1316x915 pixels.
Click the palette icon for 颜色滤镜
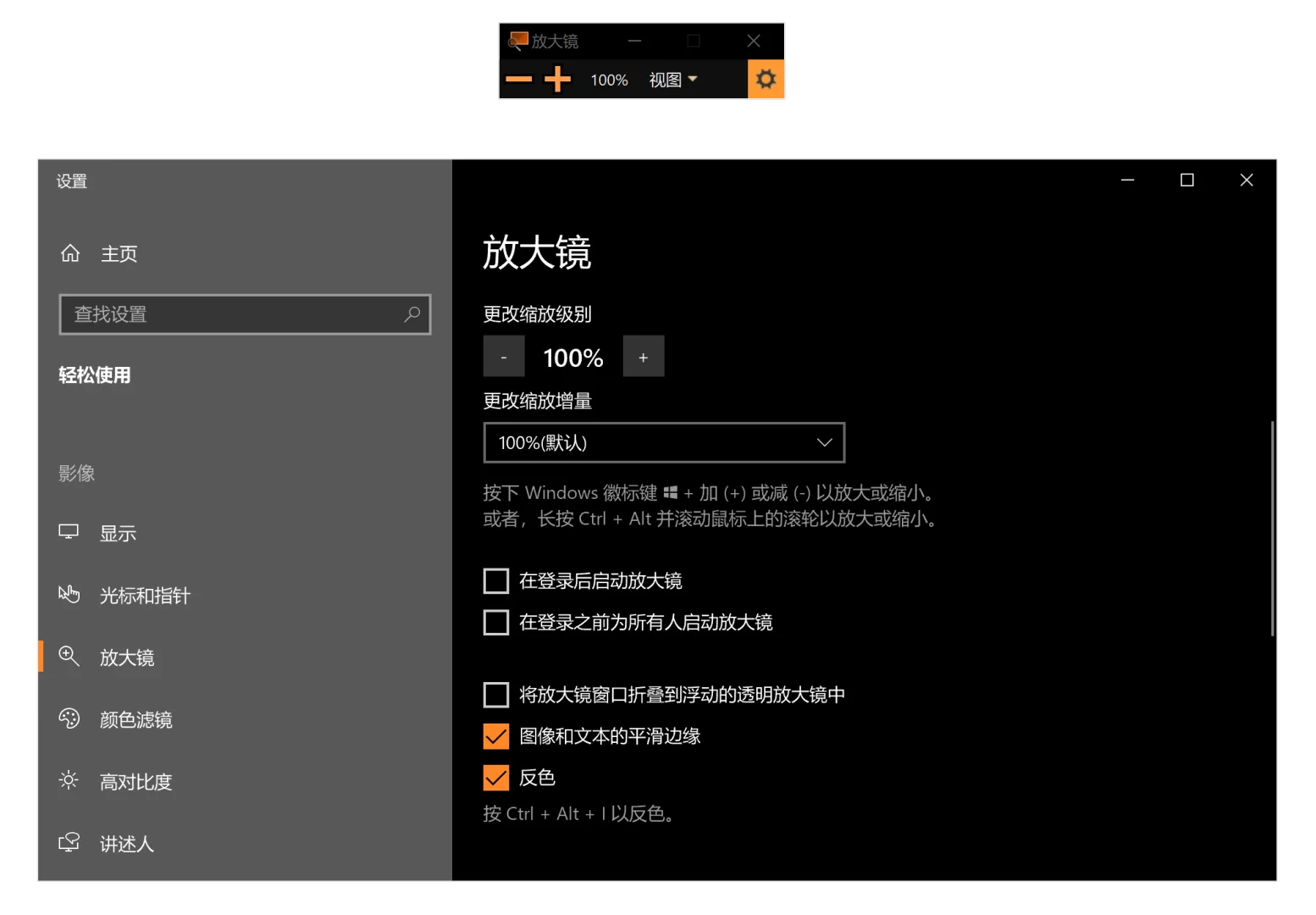69,718
